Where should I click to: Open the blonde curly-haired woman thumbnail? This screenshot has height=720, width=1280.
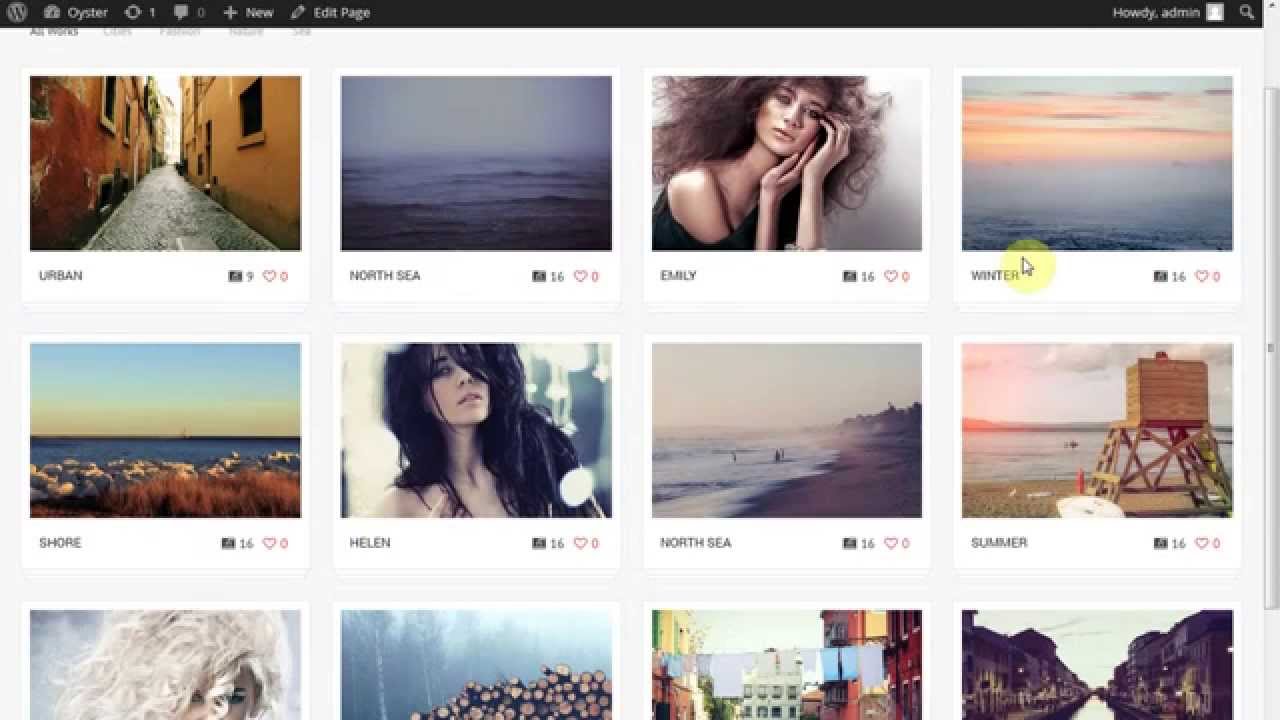pos(165,665)
